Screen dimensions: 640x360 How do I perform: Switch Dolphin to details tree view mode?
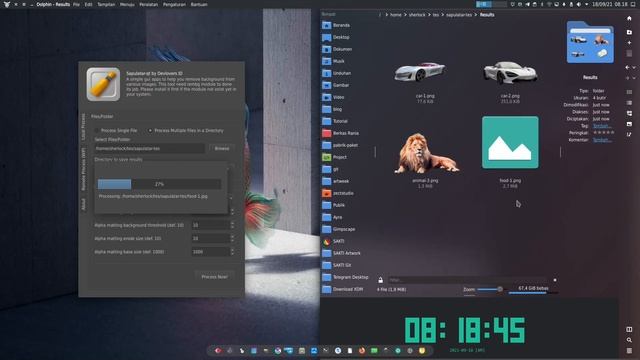pyautogui.click(x=629, y=113)
